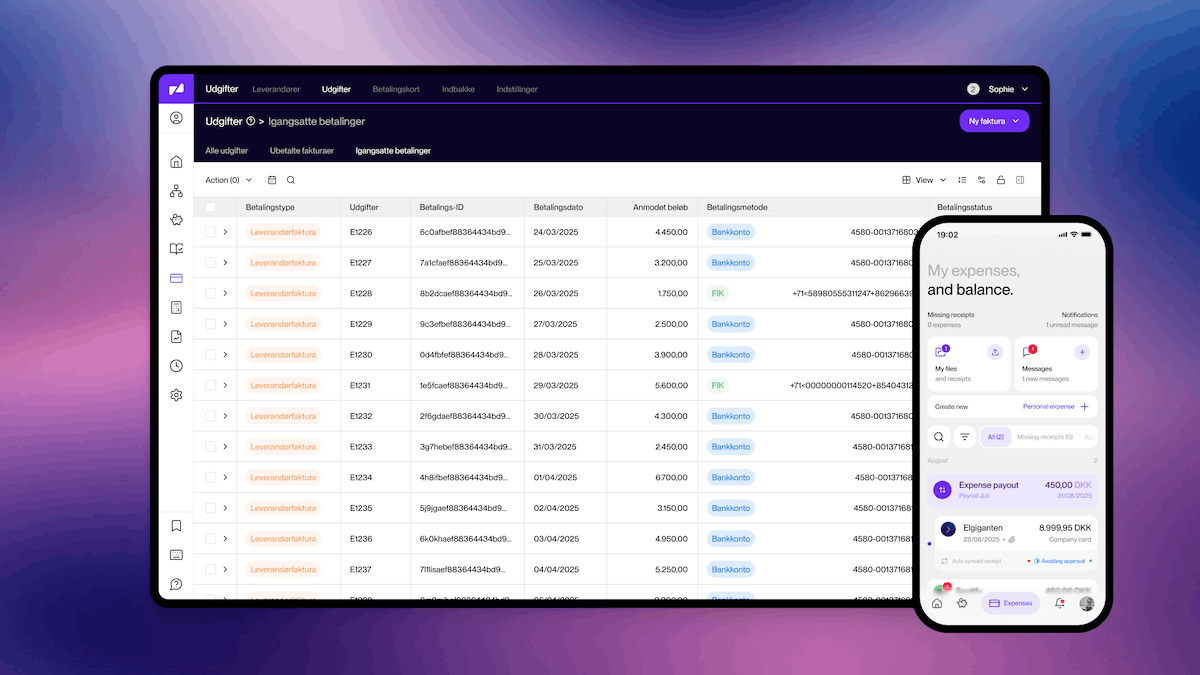Click the organization hierarchy sidebar icon

pos(176,191)
